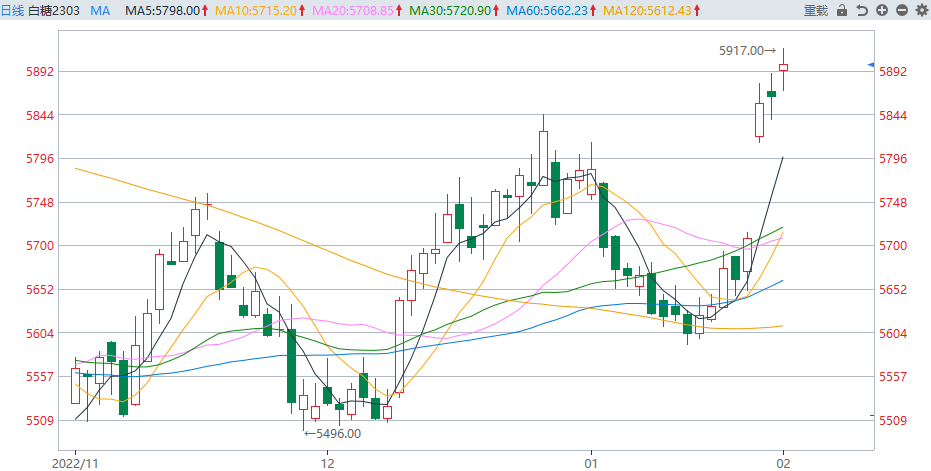931x471 pixels.
Task: Zoom out with the minus icon
Action: coord(901,10)
